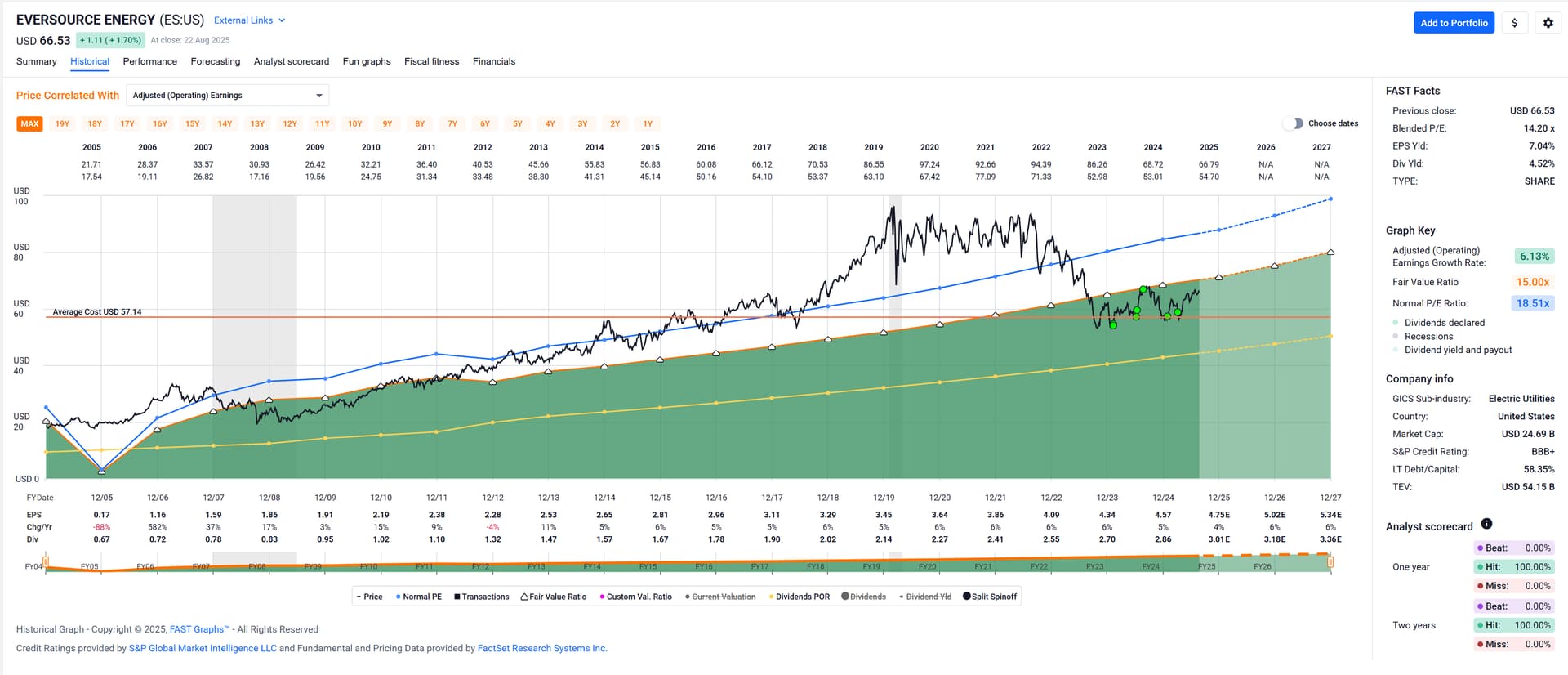Screen dimensions: 1568x675
Task: Grab the right handle of the range slider
Action: tap(1330, 561)
